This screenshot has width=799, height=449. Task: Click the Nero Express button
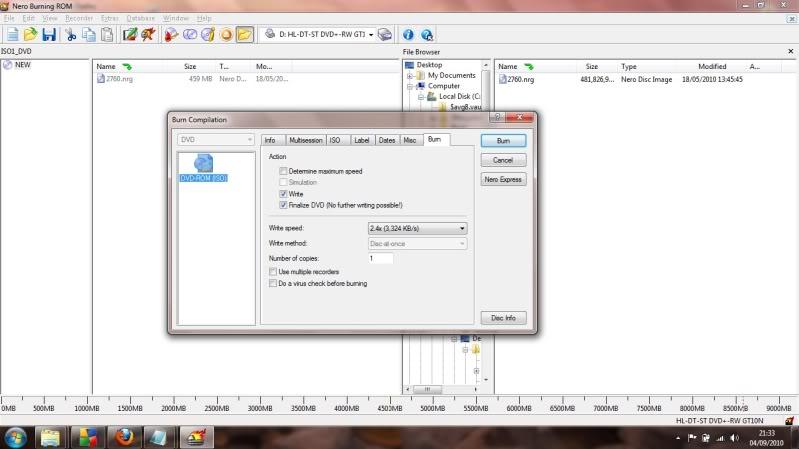click(x=503, y=179)
